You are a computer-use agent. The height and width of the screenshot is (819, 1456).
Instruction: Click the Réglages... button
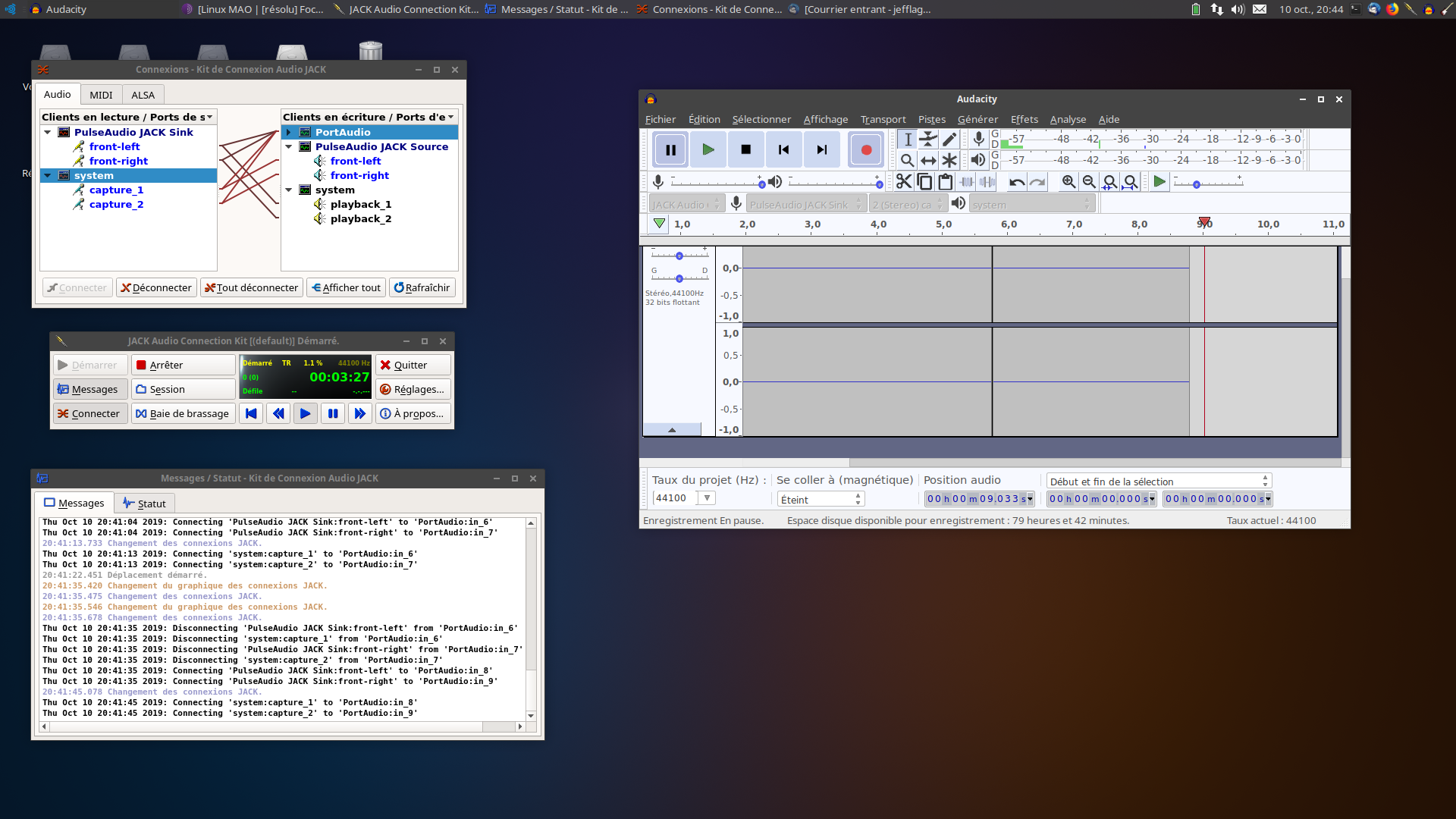tap(413, 389)
